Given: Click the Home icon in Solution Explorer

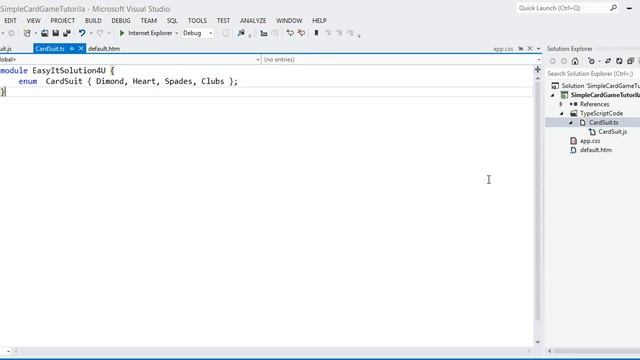Looking at the screenshot, I should (x=575, y=61).
